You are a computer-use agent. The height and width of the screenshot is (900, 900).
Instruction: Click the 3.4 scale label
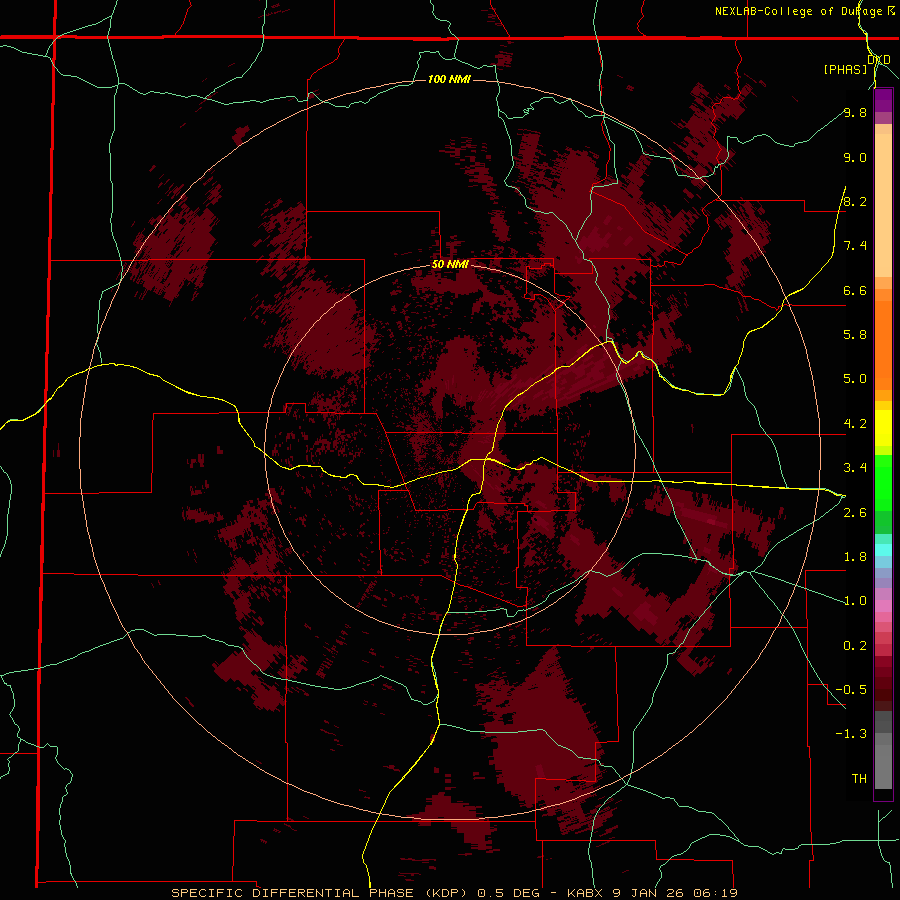click(855, 468)
